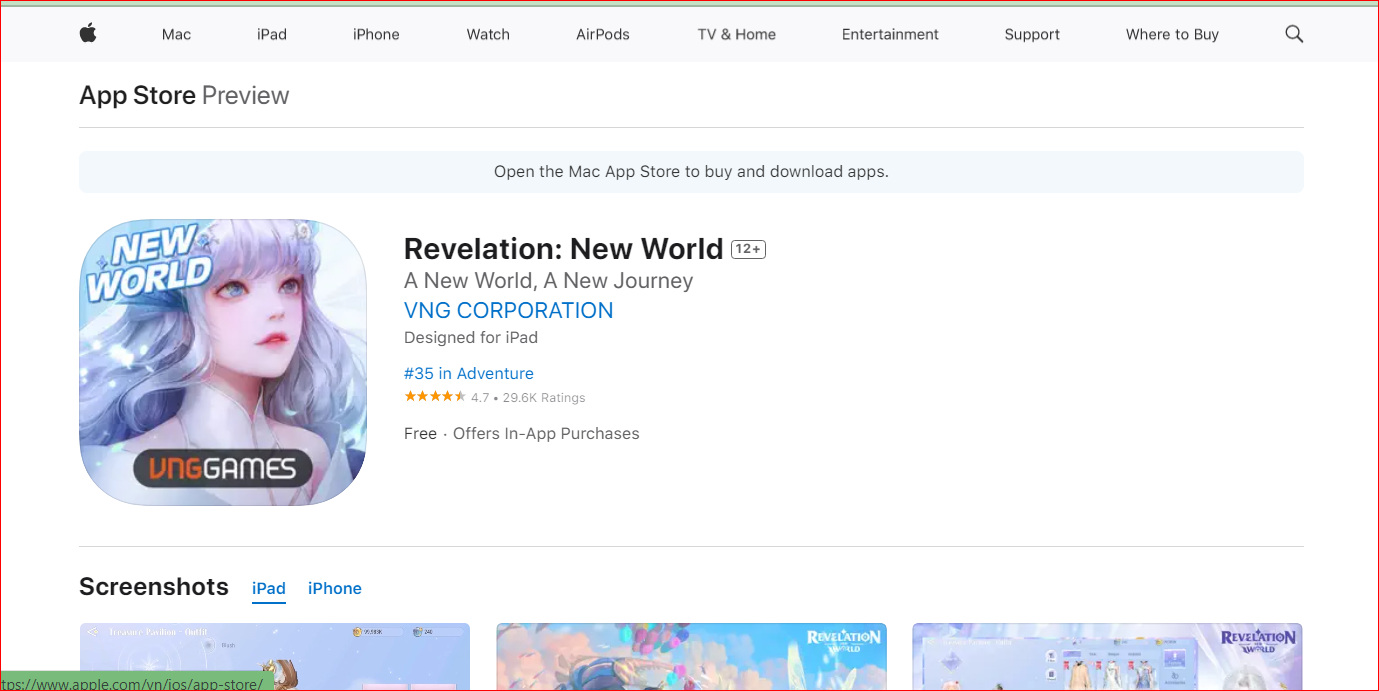
Task: Click the Open the Mac App Store banner
Action: [x=691, y=172]
